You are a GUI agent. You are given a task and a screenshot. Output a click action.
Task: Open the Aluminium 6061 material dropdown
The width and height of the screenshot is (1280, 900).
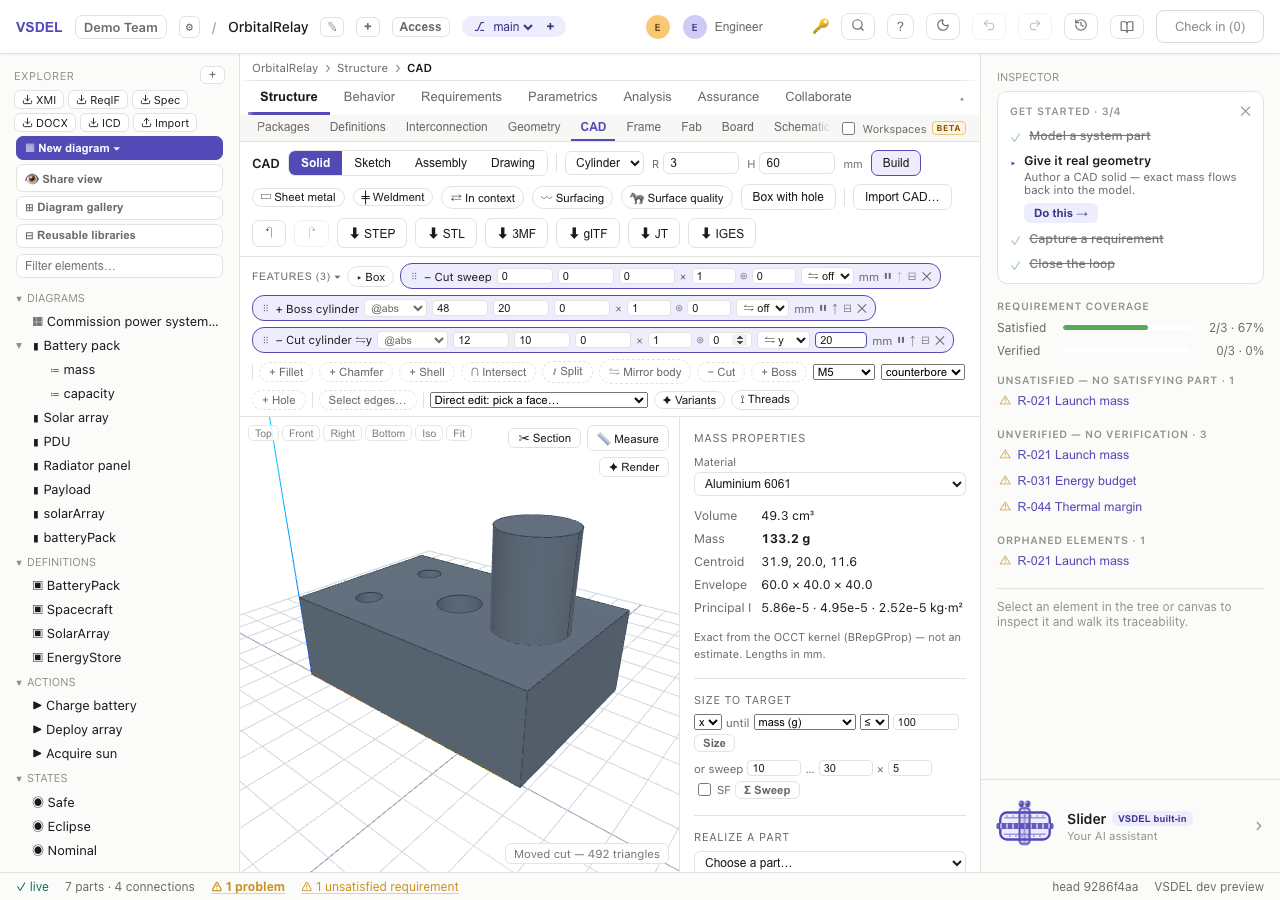tap(830, 484)
